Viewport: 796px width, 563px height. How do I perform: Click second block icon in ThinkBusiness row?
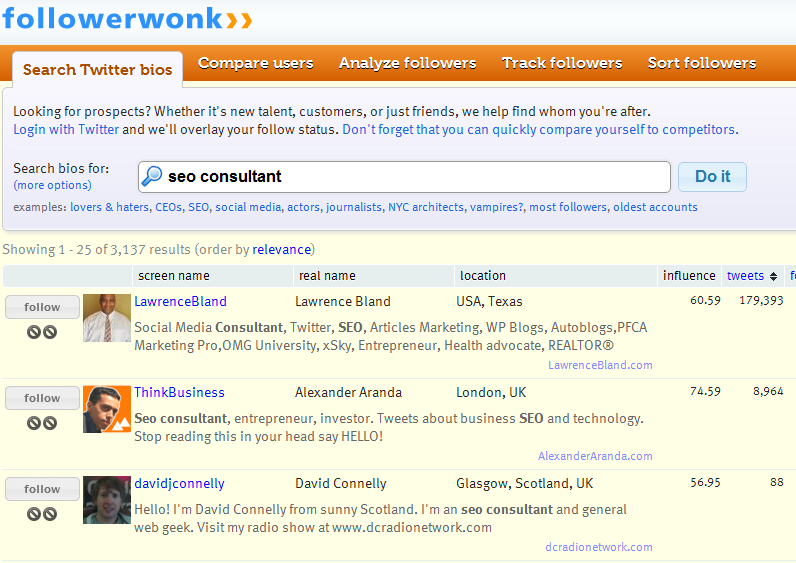tap(50, 423)
